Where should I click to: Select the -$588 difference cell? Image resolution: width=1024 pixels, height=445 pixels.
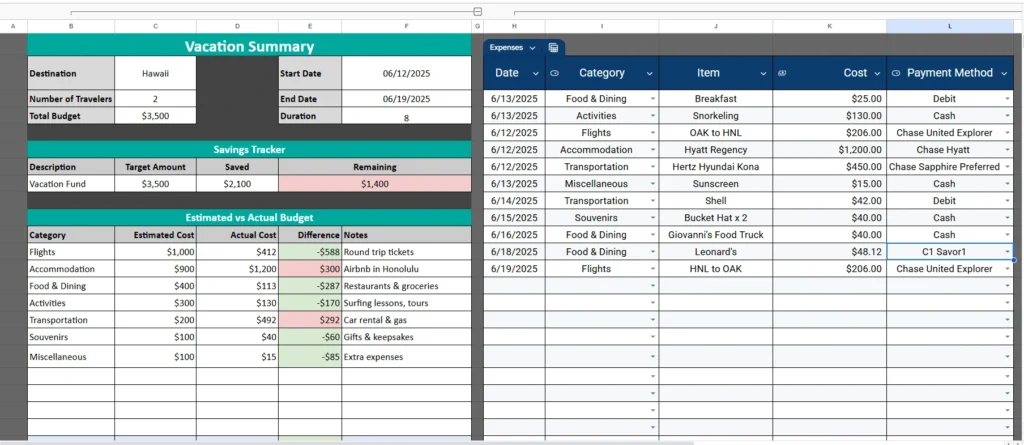(x=310, y=252)
